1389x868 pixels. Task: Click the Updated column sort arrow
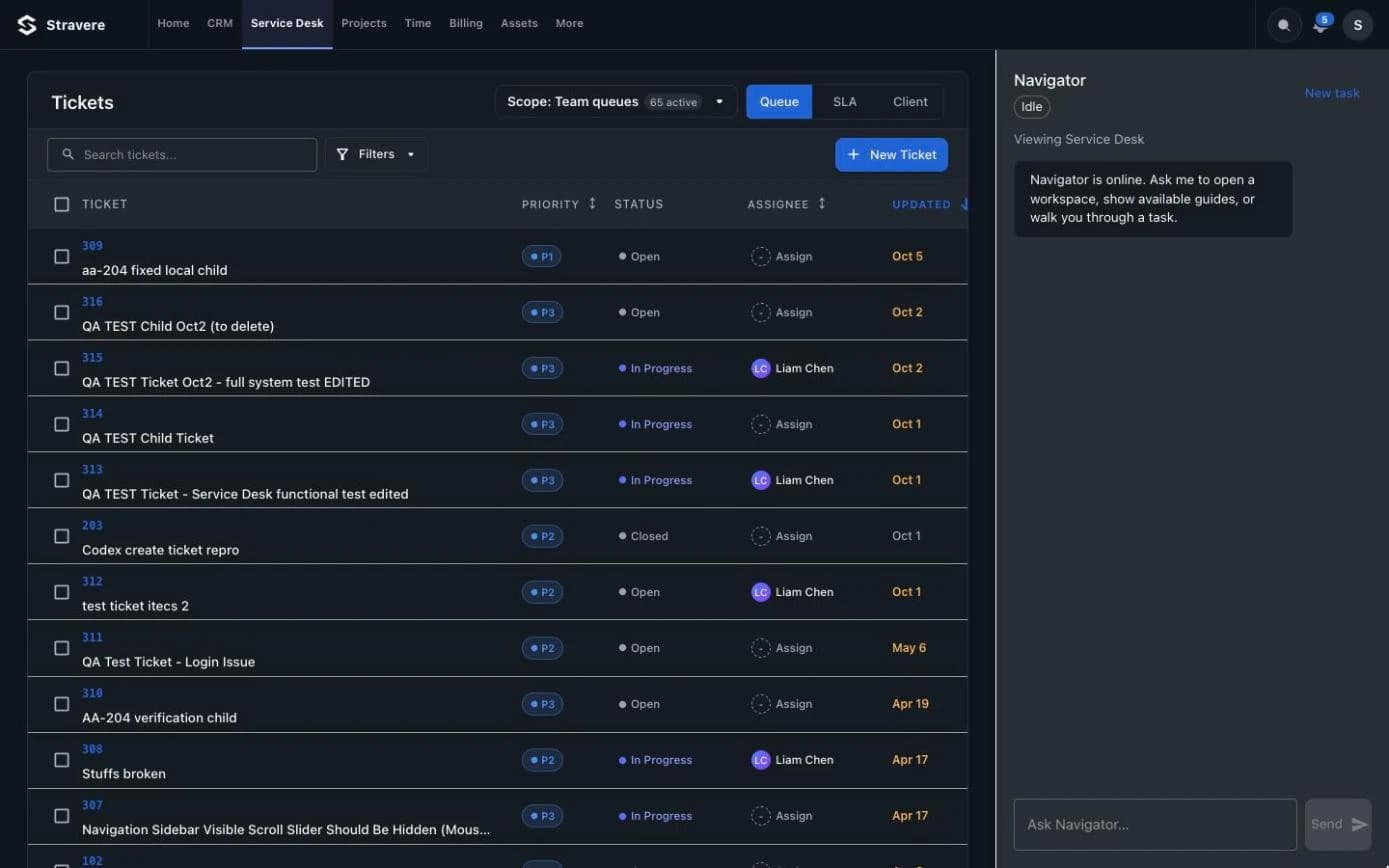964,204
